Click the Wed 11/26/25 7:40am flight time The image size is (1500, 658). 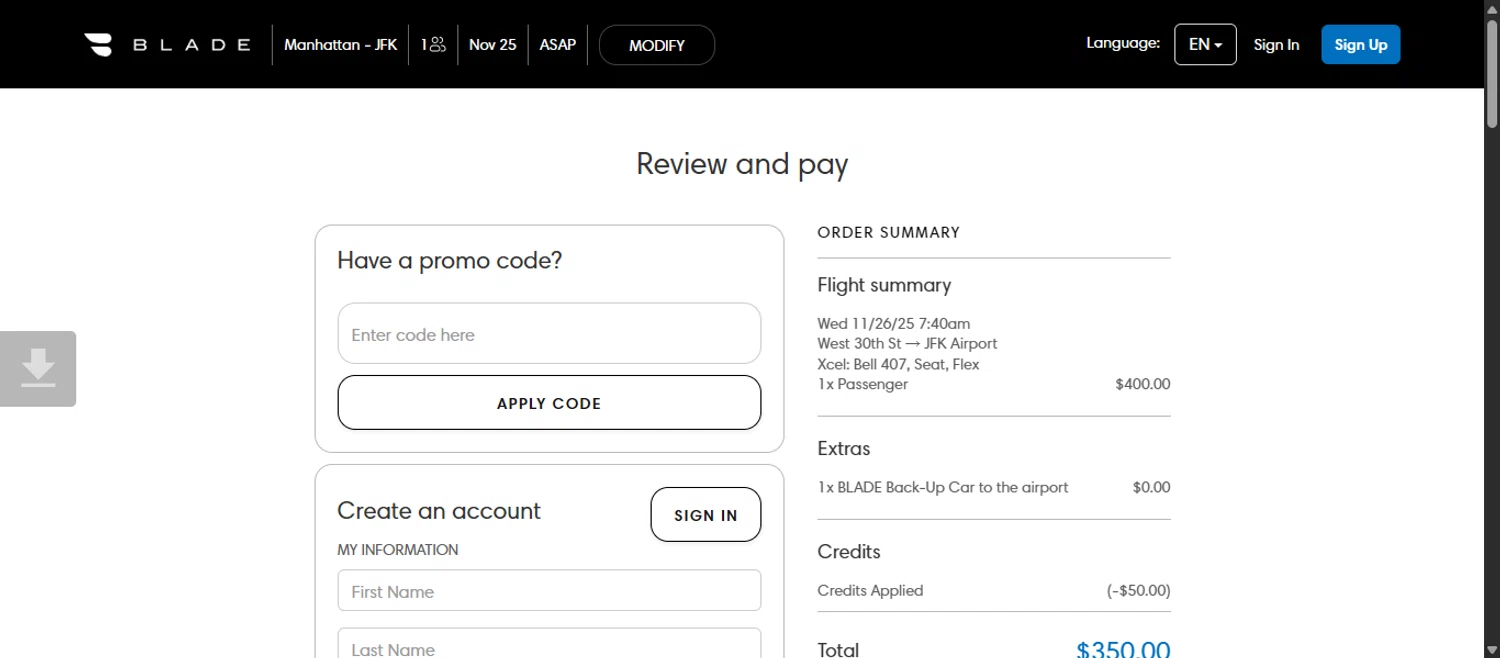[894, 324]
